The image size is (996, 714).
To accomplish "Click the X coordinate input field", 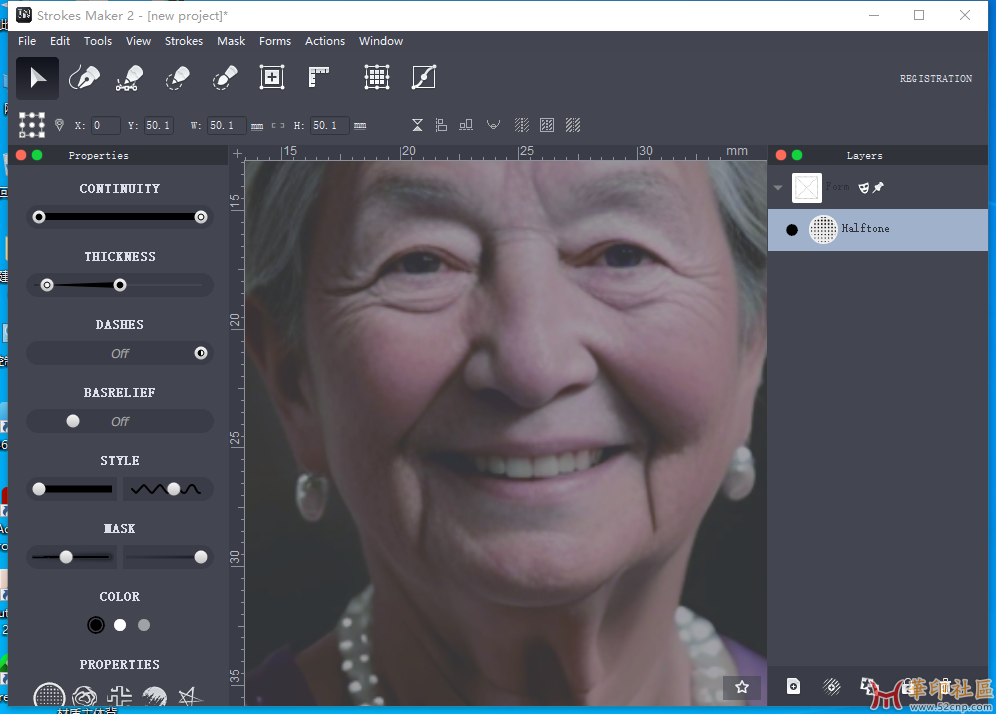I will pos(105,126).
